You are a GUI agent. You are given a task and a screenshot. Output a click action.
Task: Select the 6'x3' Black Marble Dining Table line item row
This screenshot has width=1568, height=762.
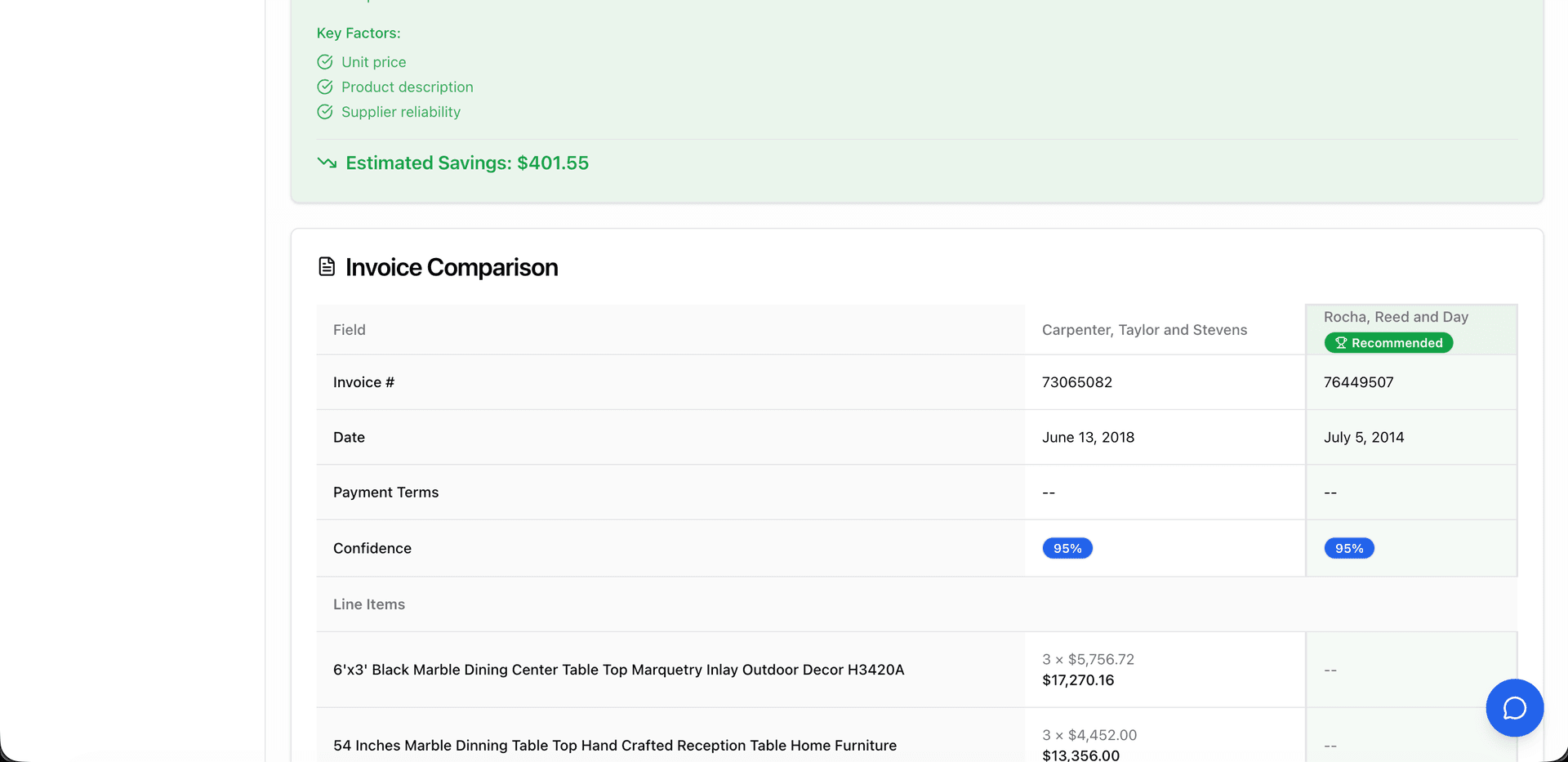(618, 669)
